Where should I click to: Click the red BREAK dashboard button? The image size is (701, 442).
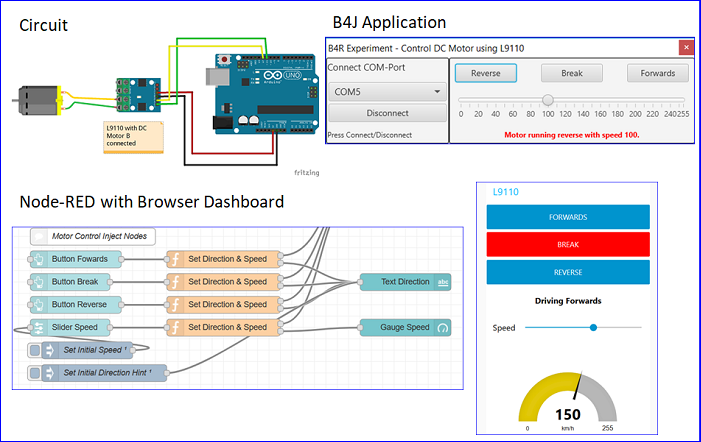click(568, 244)
